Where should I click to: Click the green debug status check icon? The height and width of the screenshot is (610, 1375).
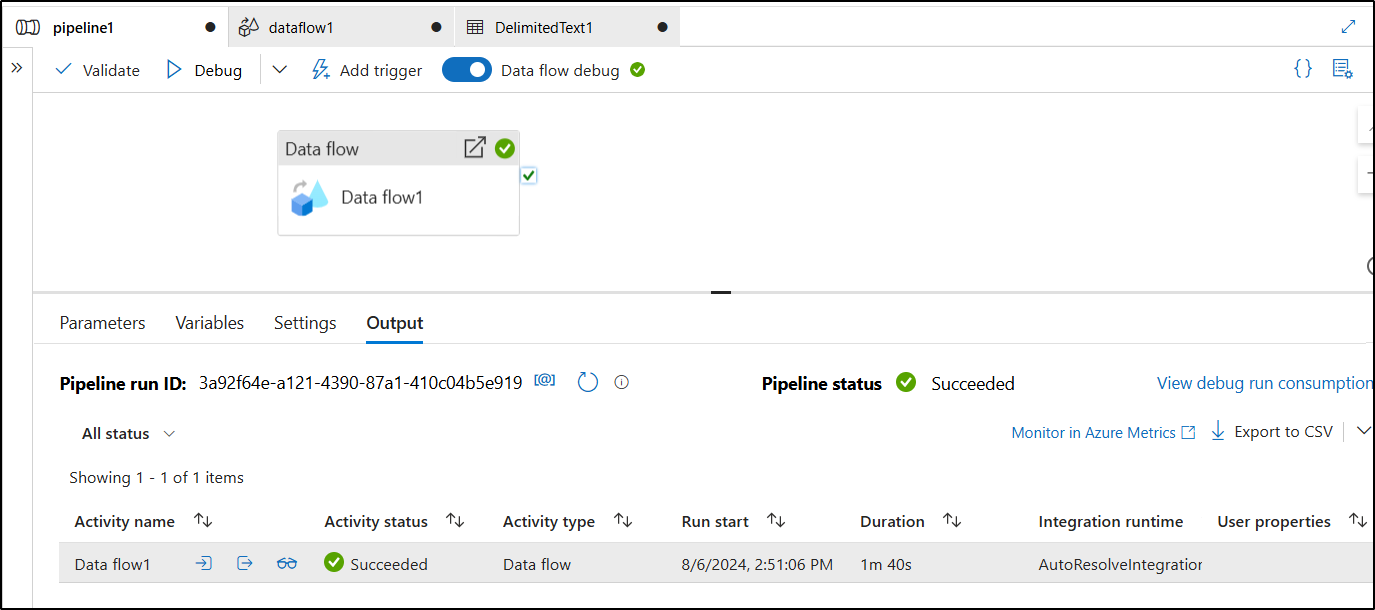click(x=638, y=70)
